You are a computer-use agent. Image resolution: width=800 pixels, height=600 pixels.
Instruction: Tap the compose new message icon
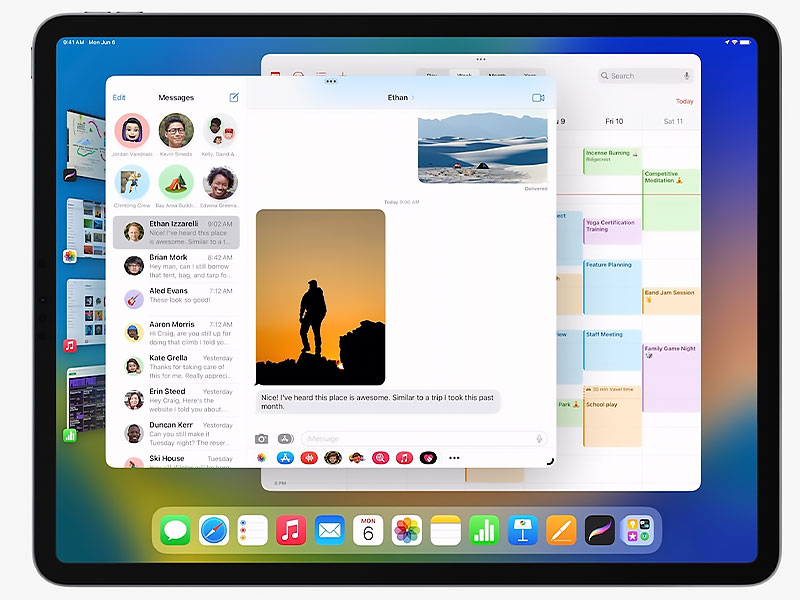(x=234, y=97)
